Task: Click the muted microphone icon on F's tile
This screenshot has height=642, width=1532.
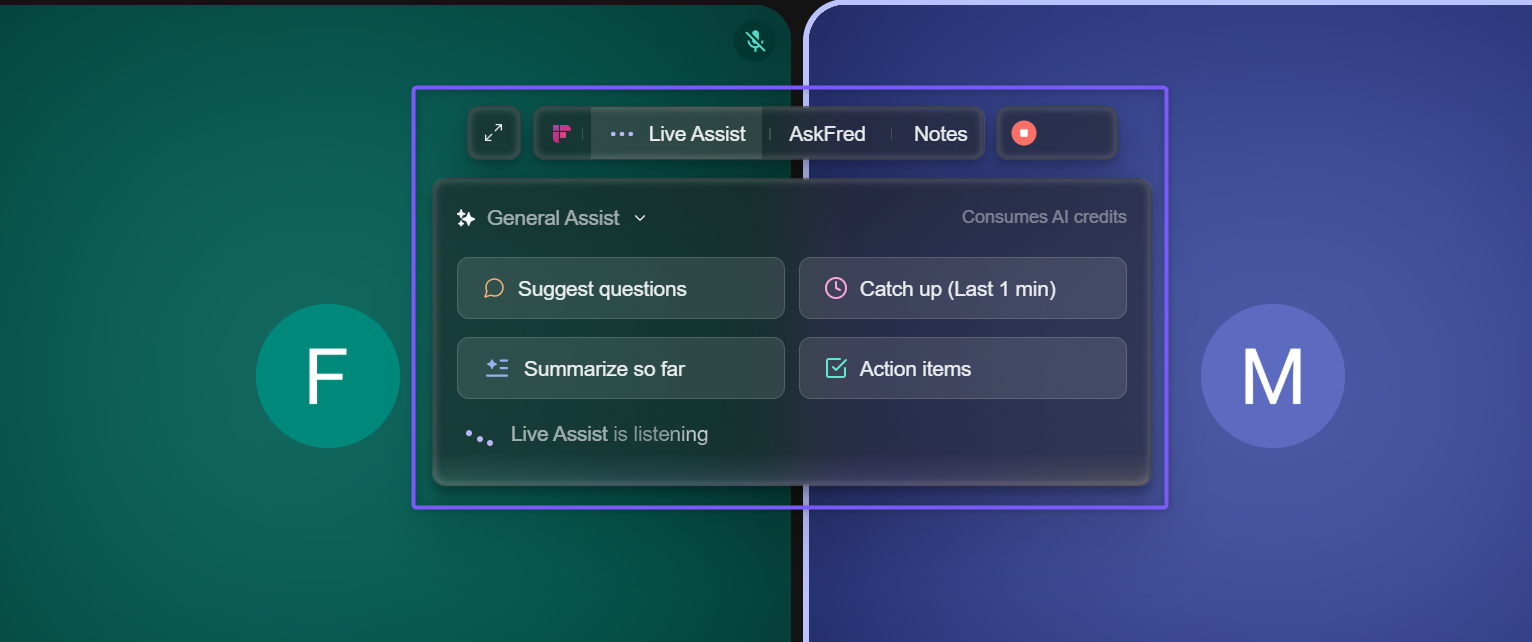Action: [x=755, y=41]
